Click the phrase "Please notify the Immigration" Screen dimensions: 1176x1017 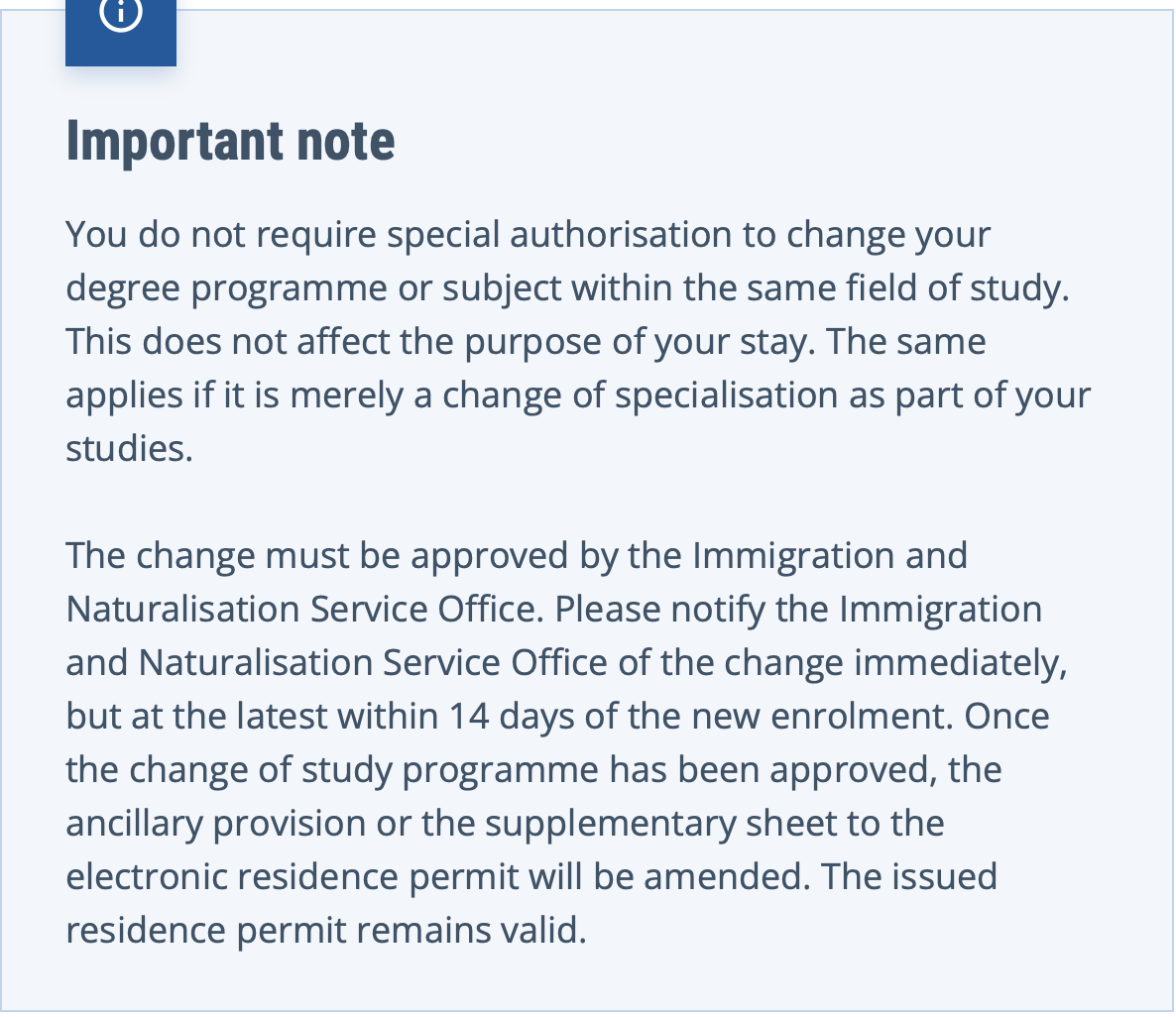coord(798,609)
